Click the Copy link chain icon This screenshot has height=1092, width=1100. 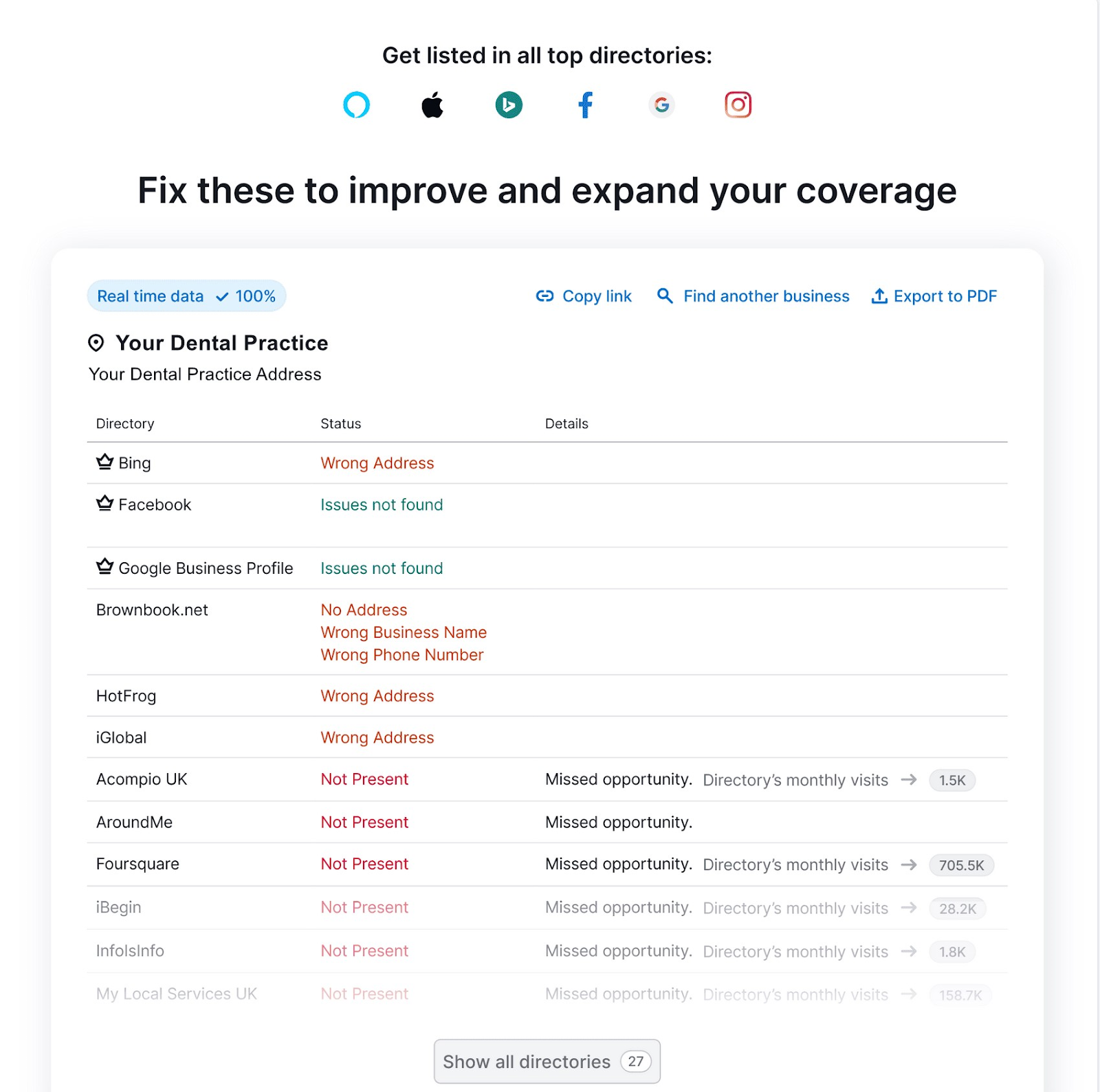[x=544, y=296]
